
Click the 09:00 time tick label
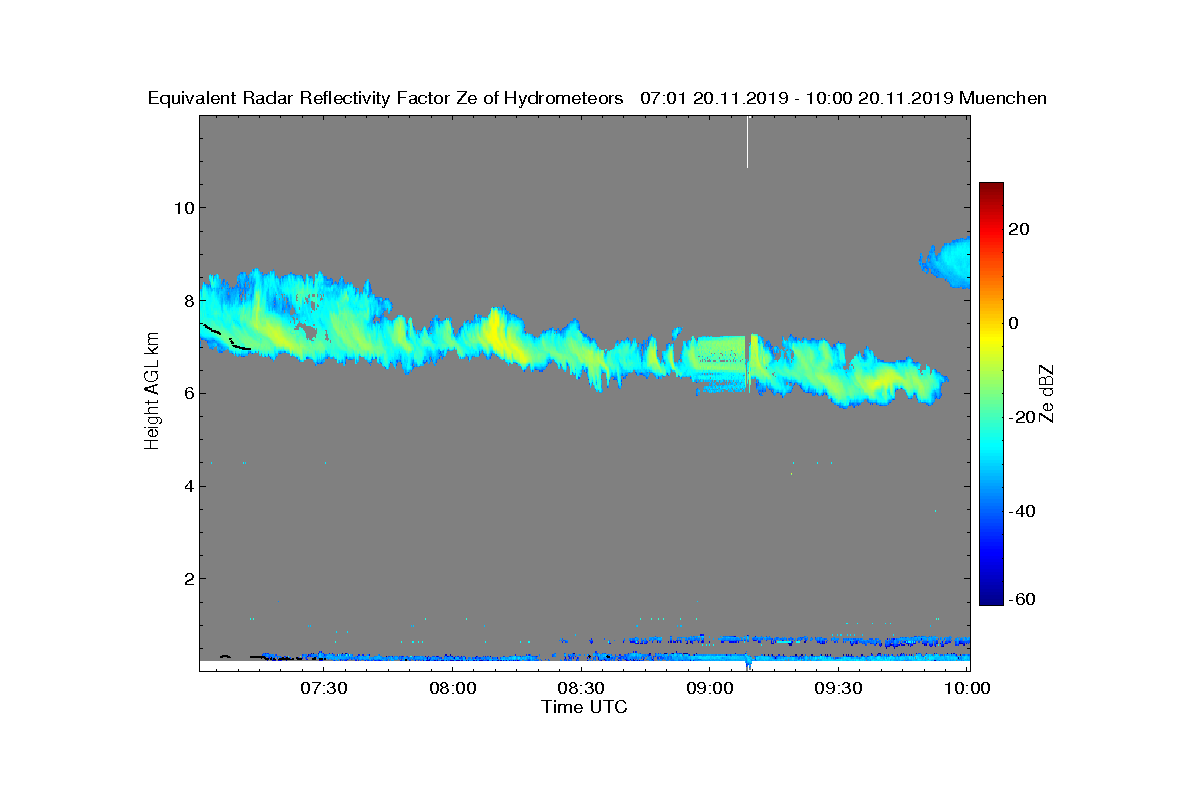coord(709,688)
